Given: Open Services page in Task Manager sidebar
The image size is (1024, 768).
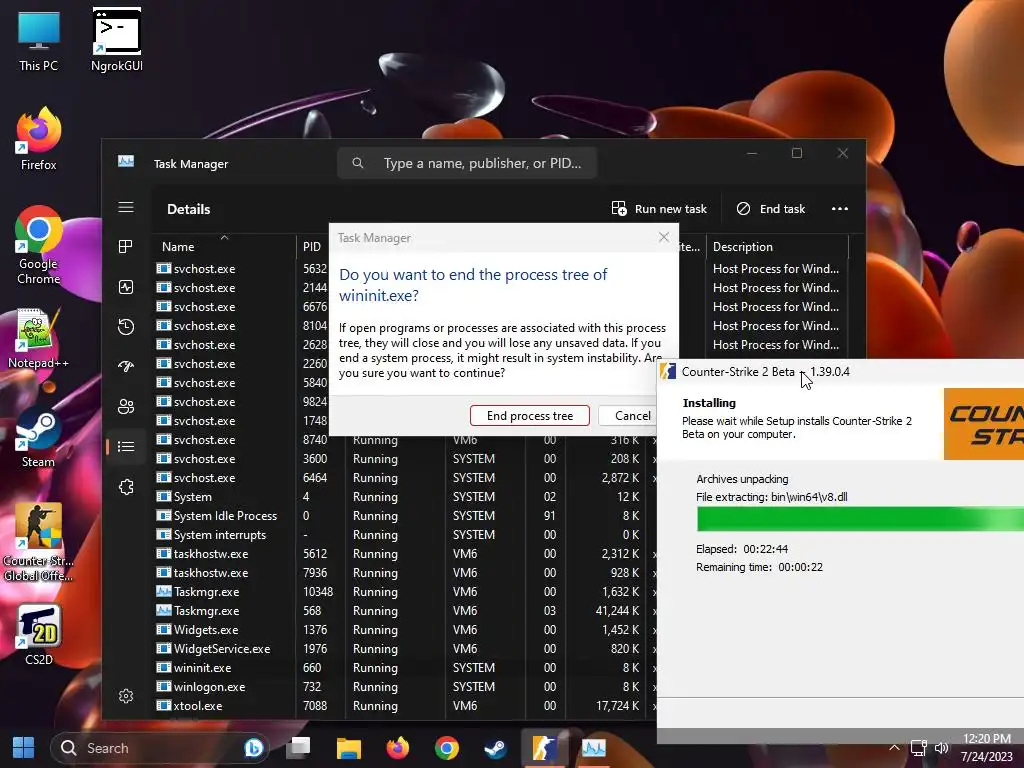Looking at the screenshot, I should pyautogui.click(x=126, y=487).
